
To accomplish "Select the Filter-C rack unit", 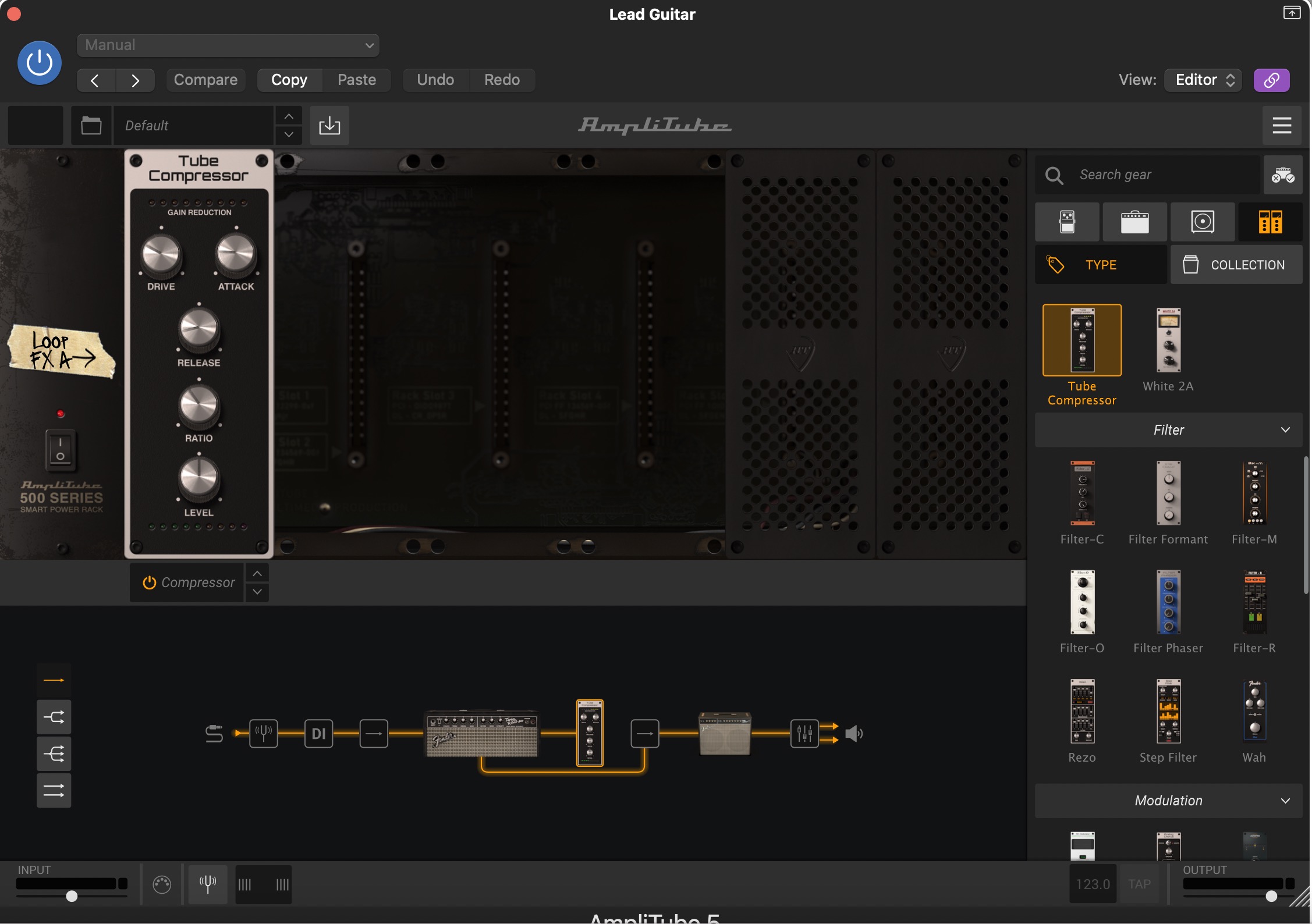I will [x=1082, y=493].
